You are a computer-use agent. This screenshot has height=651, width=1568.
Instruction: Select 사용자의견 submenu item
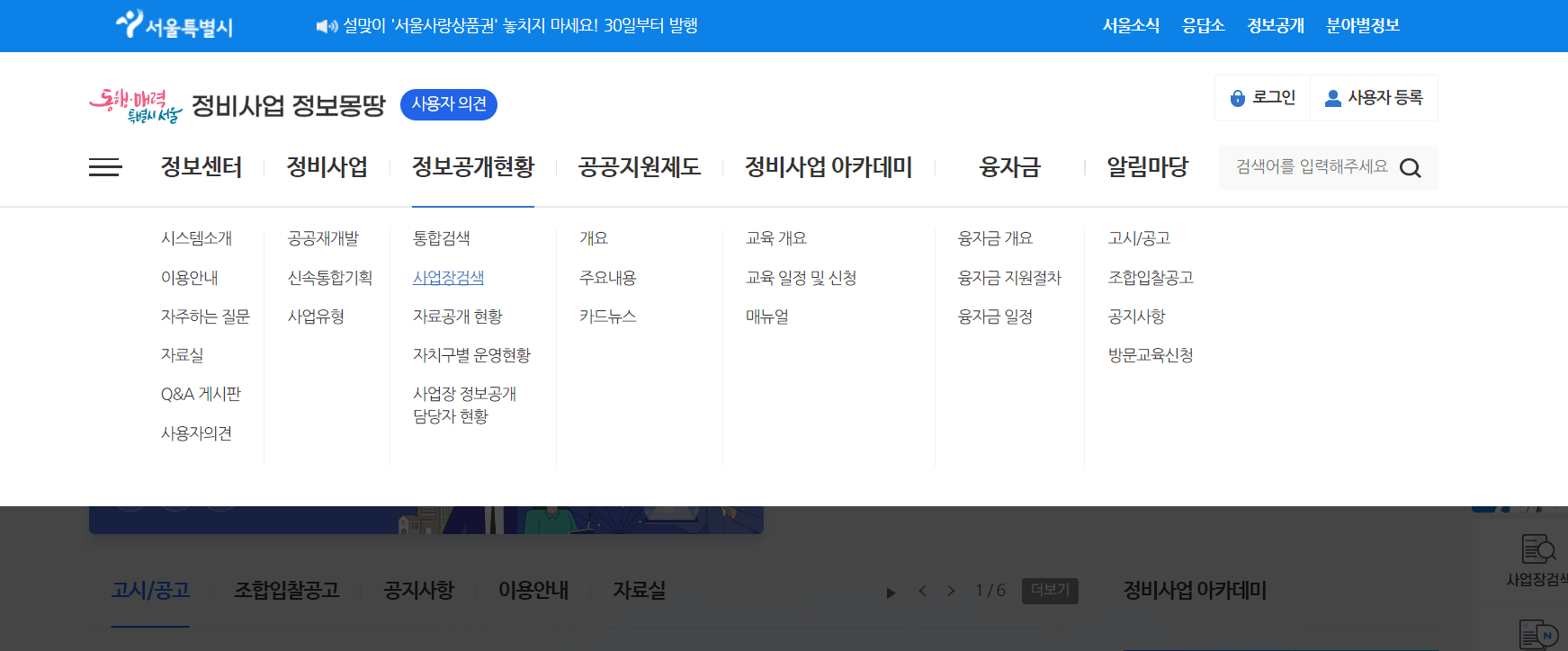pos(196,433)
